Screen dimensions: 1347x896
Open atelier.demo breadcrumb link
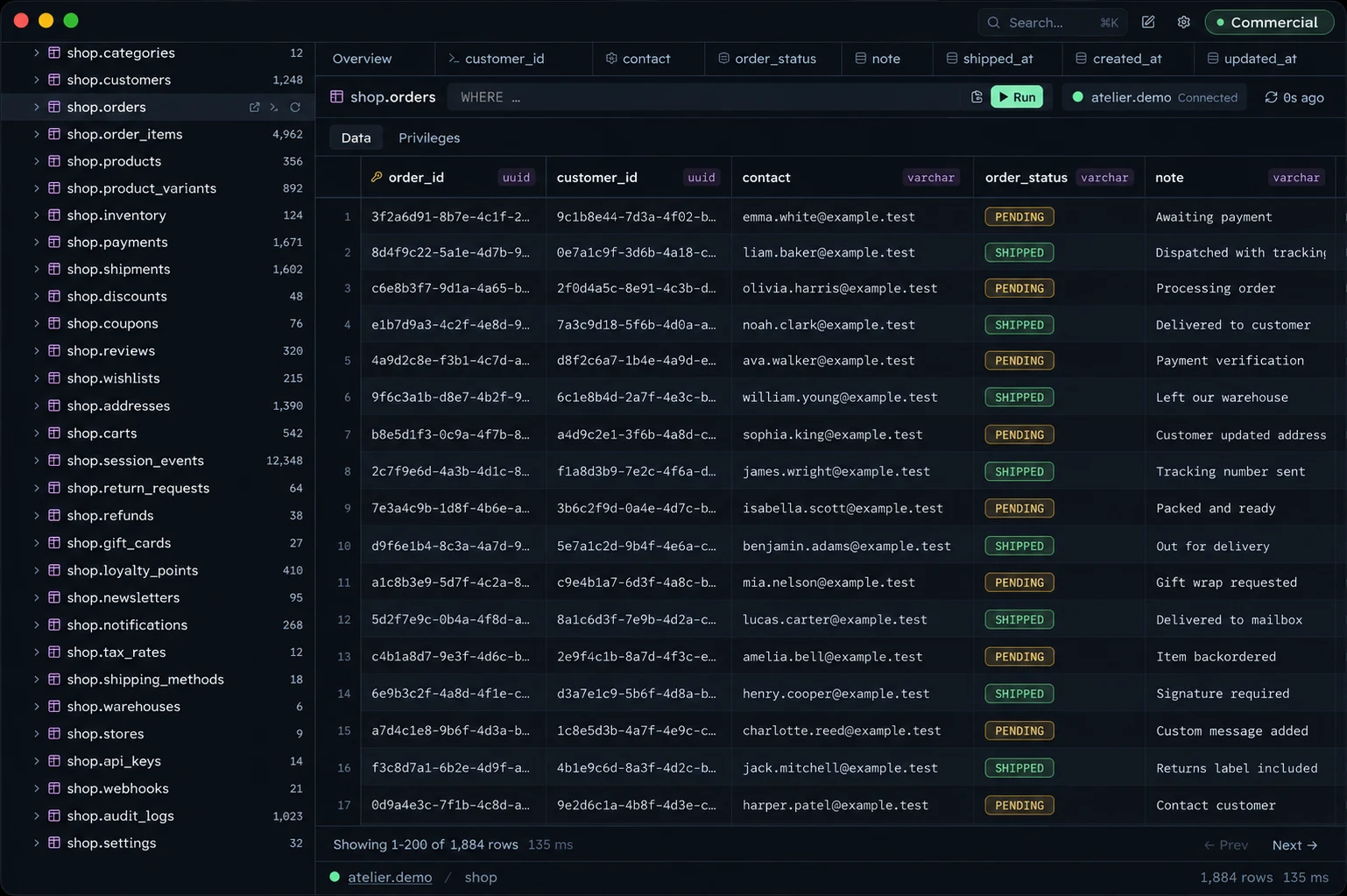click(x=390, y=877)
